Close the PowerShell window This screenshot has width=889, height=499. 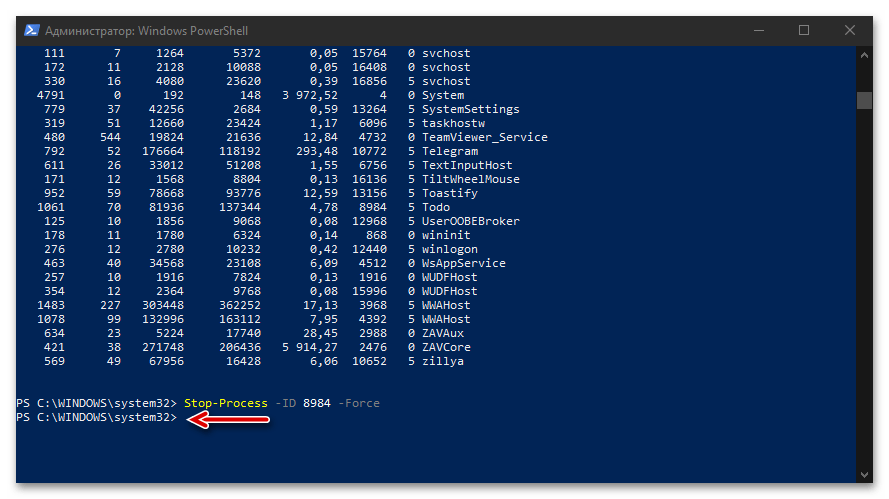pos(850,30)
